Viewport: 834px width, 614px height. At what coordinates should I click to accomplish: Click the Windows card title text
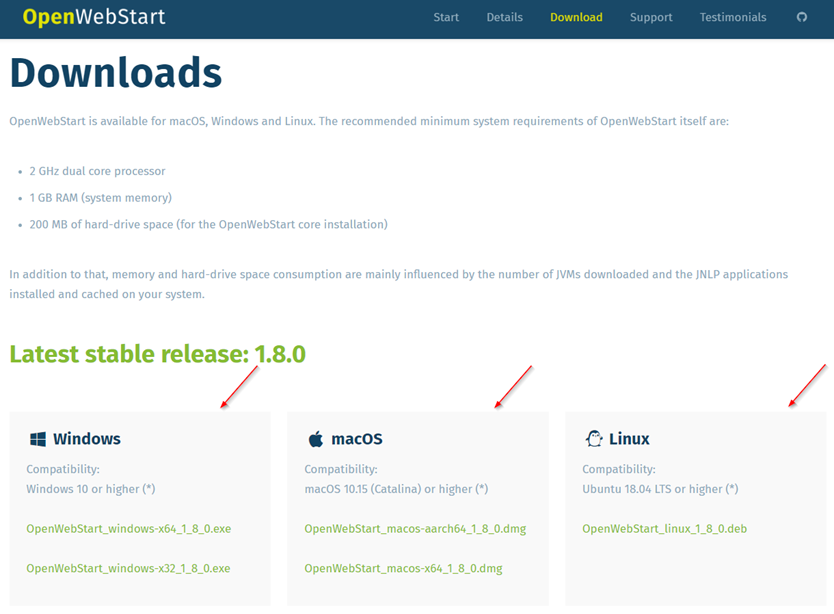[87, 439]
